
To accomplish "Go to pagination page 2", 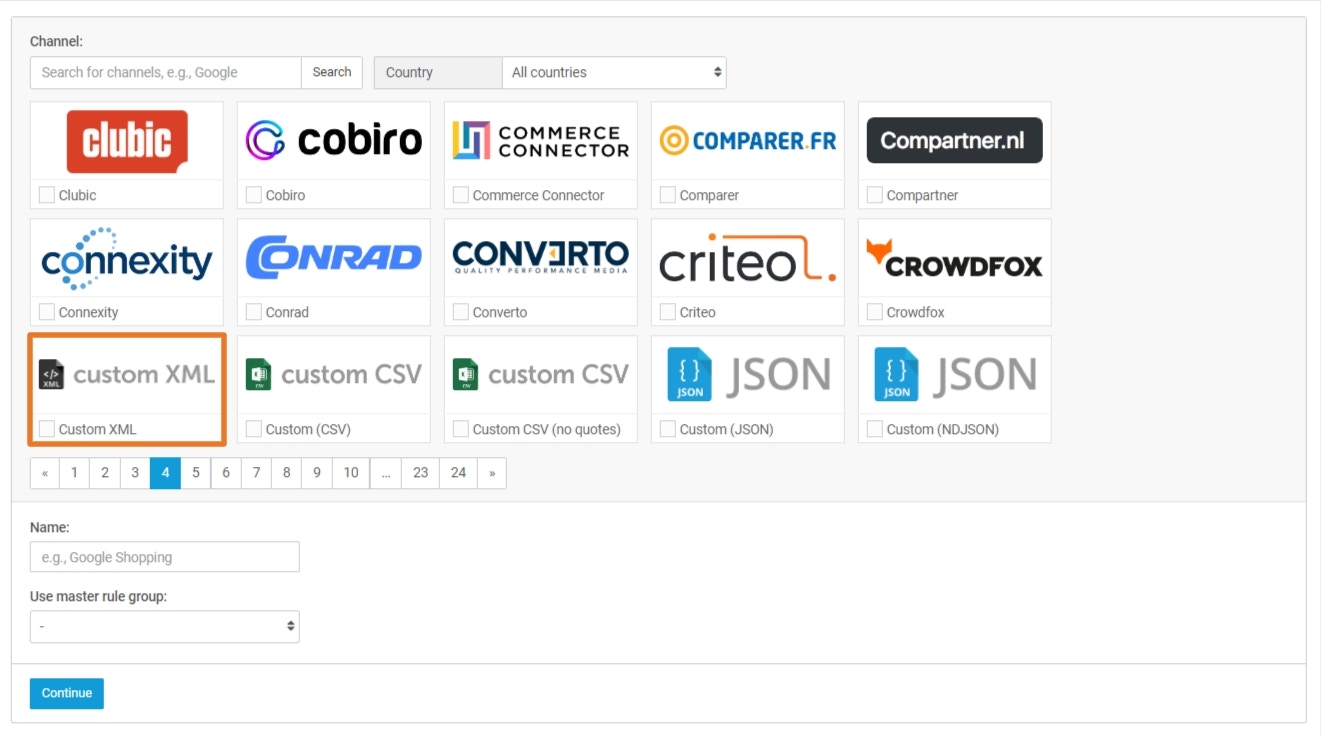I will [105, 473].
